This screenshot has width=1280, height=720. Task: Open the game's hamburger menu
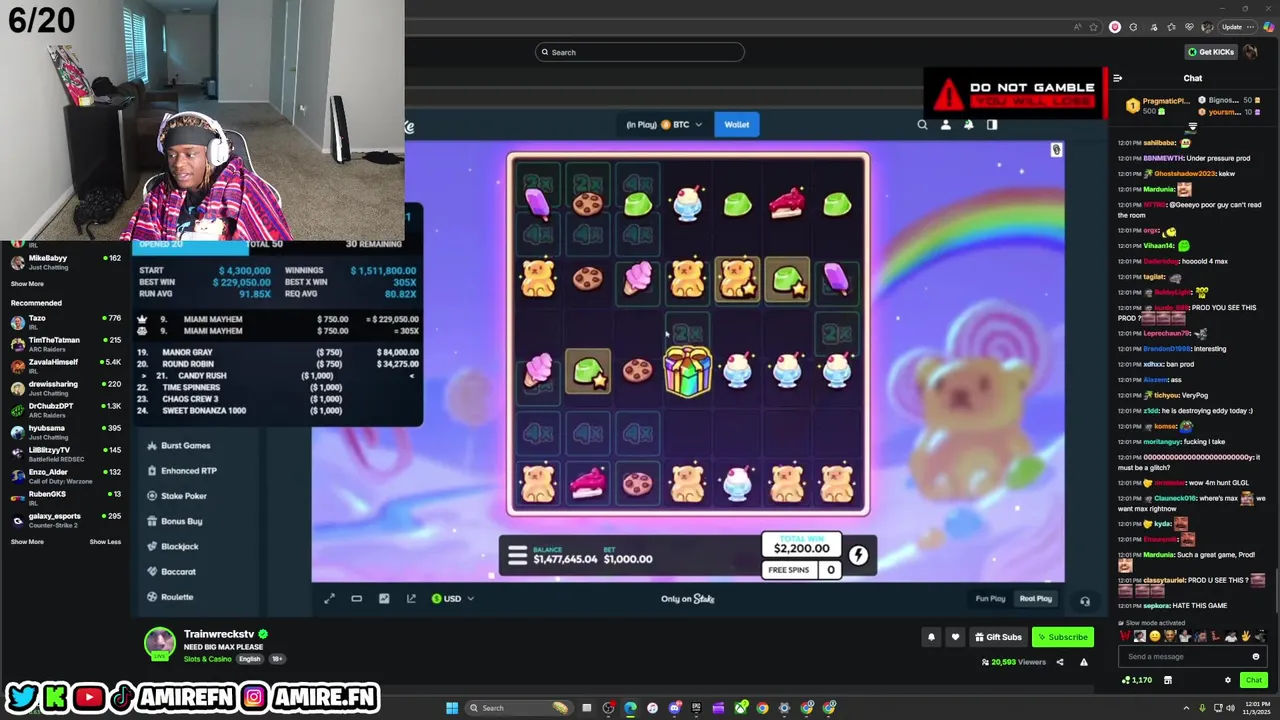tap(517, 556)
